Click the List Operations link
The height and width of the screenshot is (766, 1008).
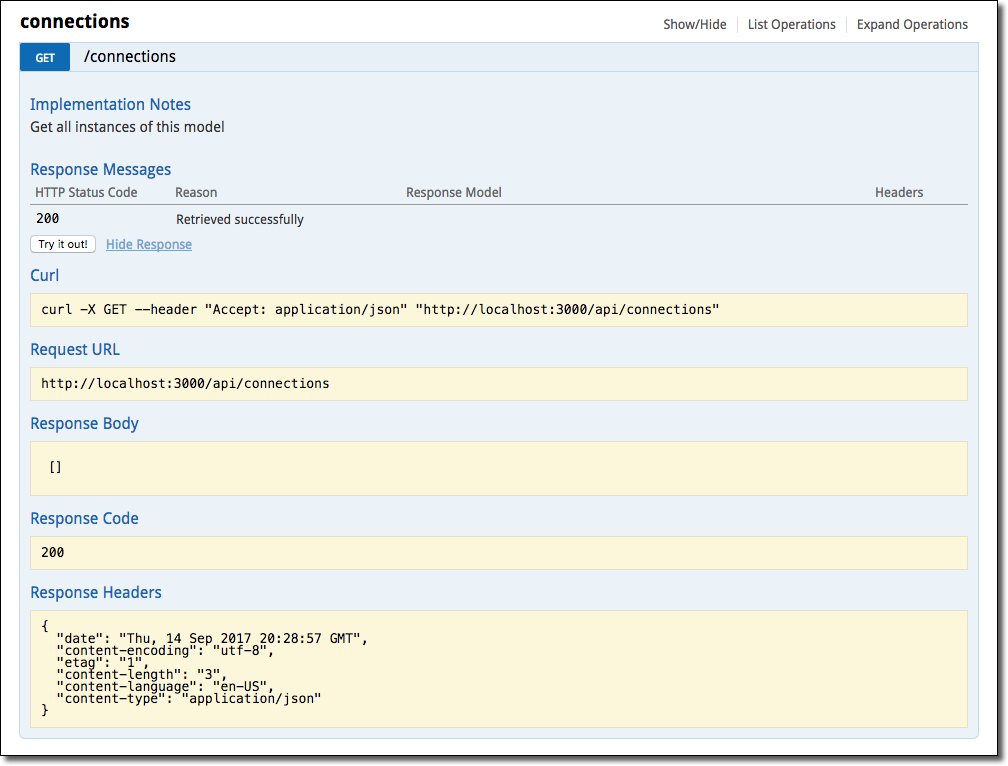point(791,24)
